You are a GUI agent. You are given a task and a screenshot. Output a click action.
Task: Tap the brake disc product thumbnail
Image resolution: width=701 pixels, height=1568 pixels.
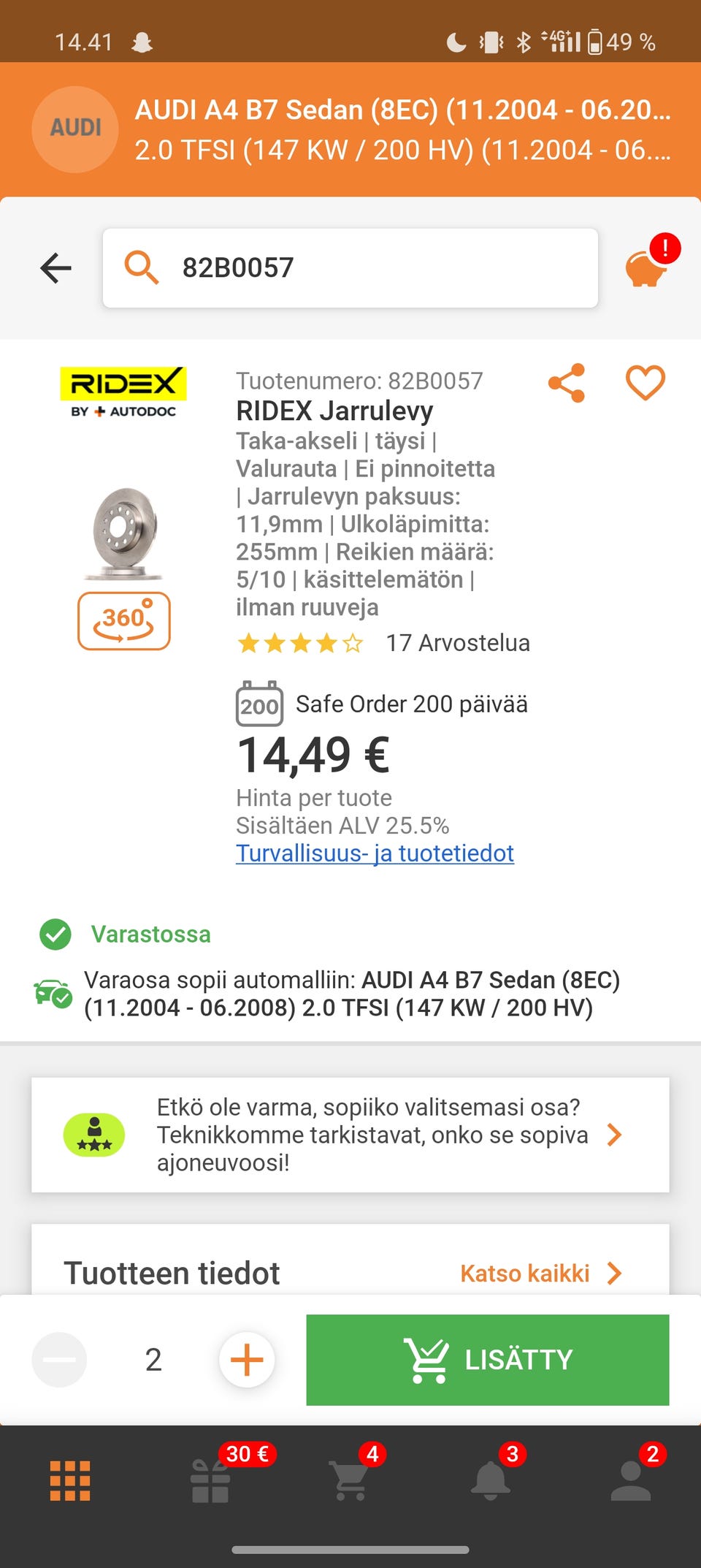pos(124,533)
